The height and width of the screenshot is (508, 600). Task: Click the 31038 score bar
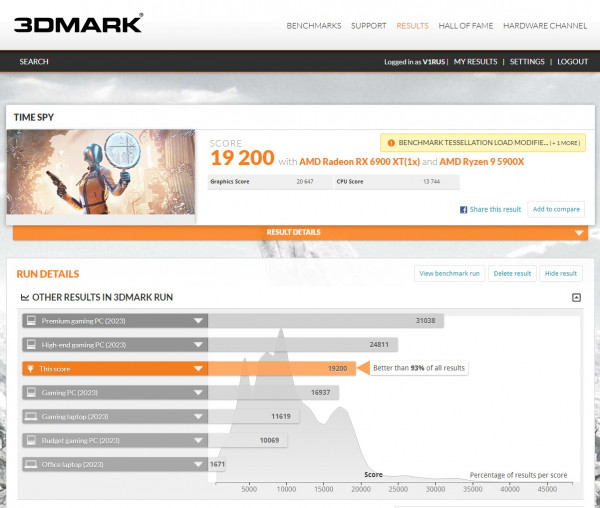[326, 321]
